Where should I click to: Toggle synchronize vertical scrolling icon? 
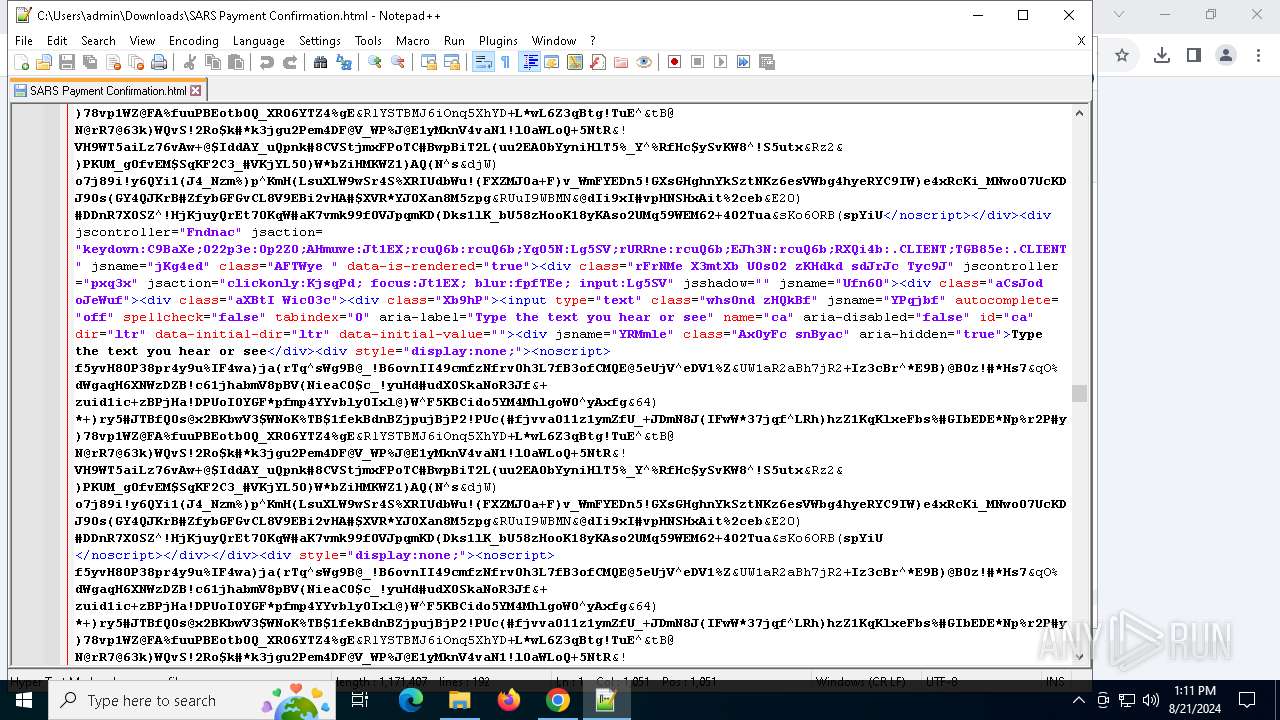[x=429, y=62]
